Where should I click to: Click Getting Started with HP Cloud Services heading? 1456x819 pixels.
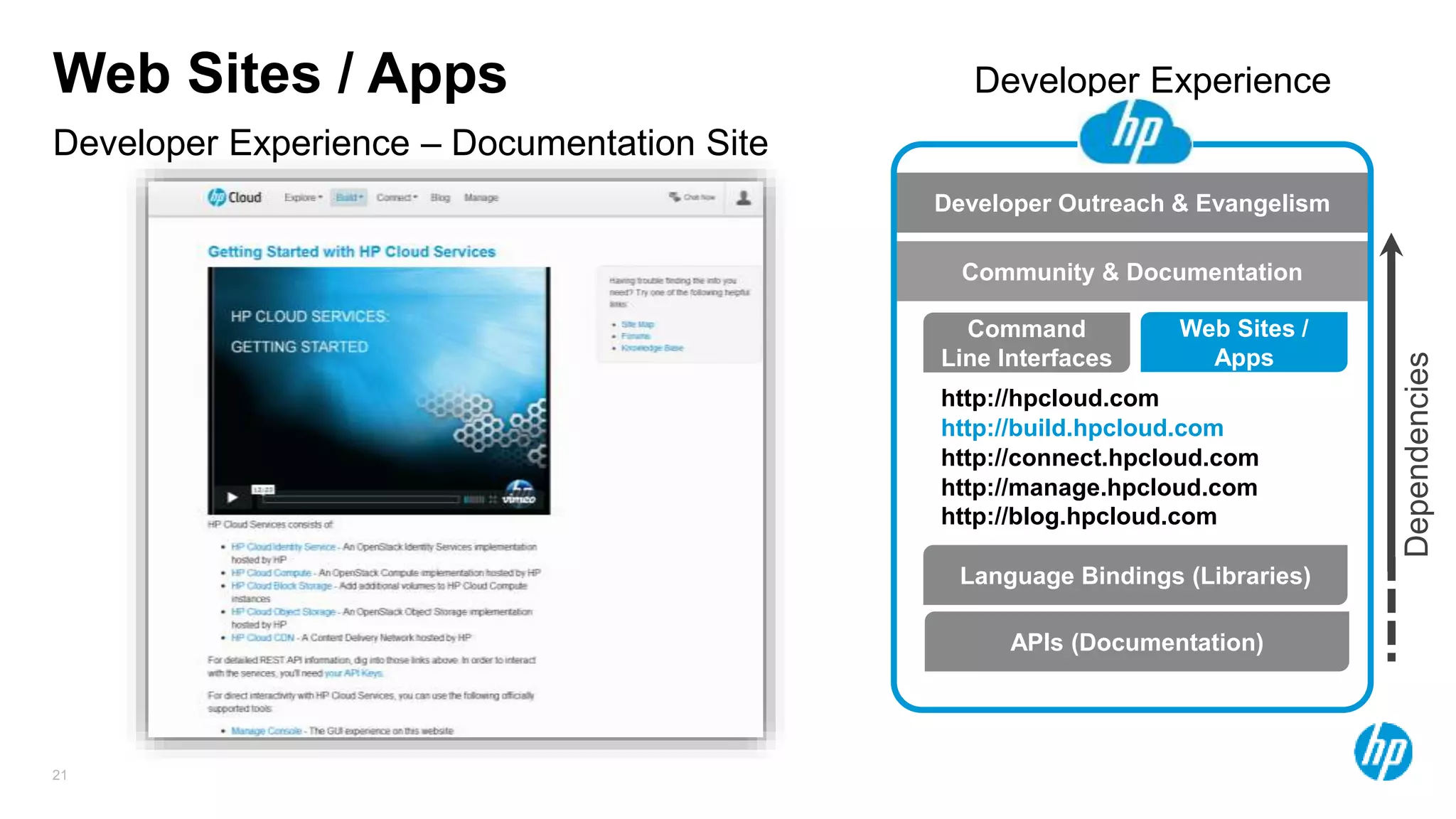tap(351, 252)
